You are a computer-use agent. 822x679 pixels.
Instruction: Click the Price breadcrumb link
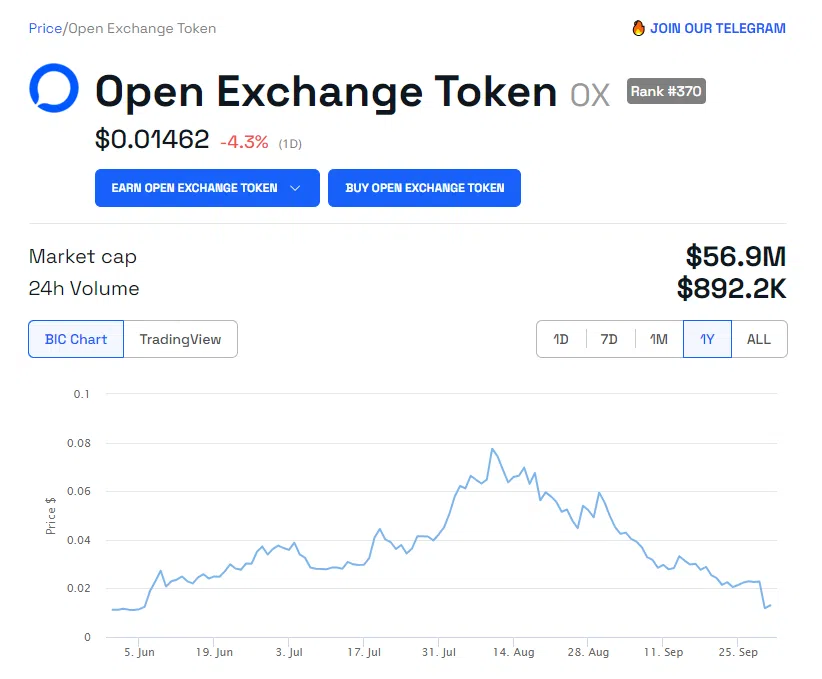click(x=42, y=28)
